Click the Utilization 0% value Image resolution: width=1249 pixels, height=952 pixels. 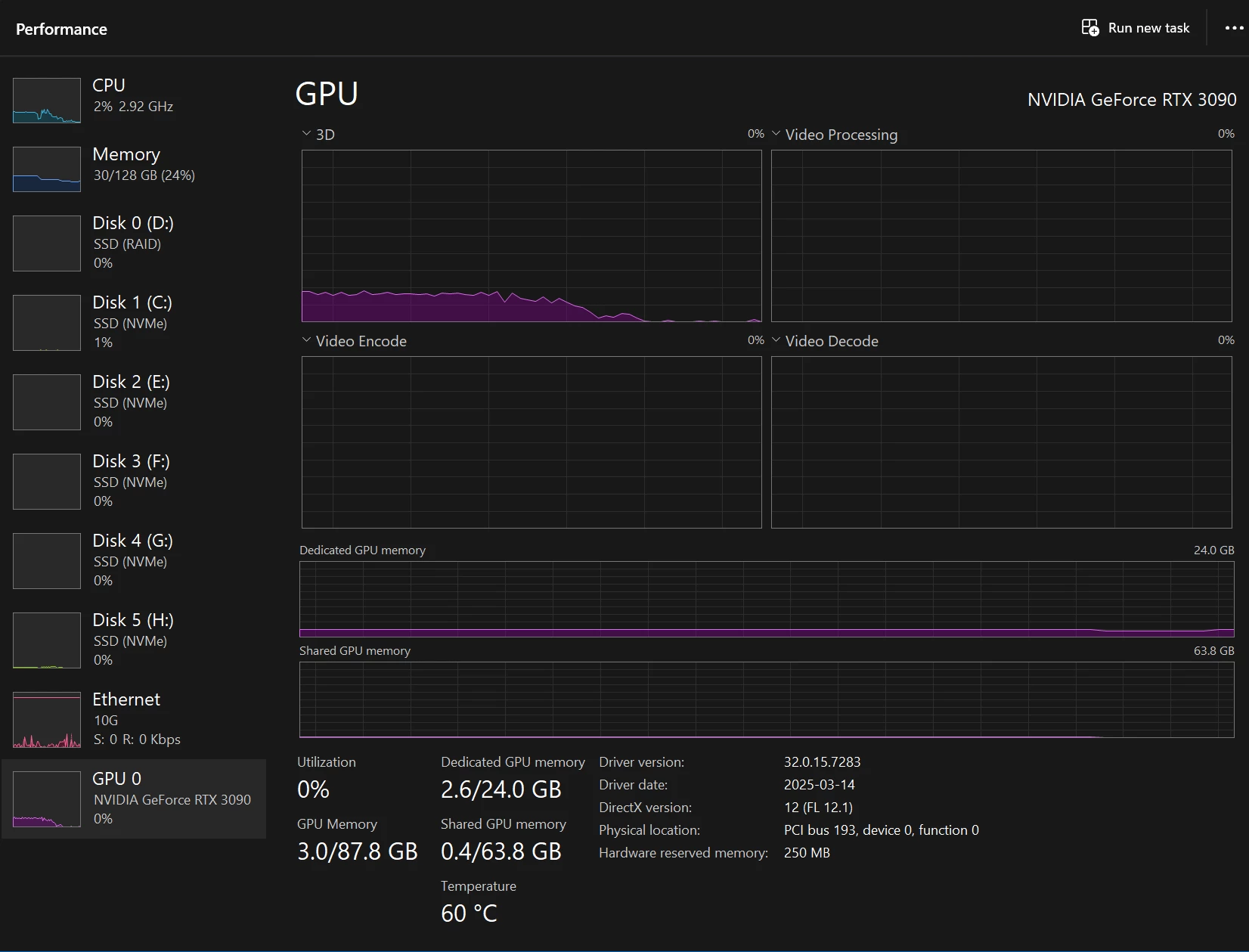click(313, 789)
